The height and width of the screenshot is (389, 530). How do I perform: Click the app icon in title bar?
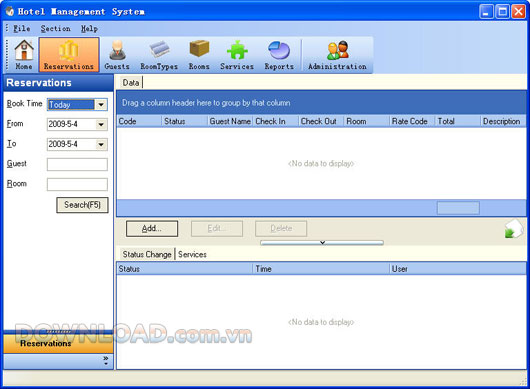(9, 11)
